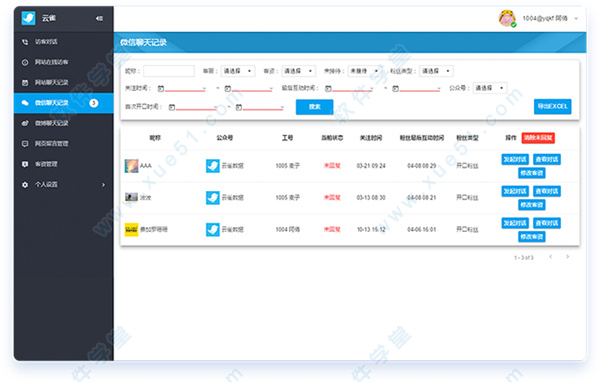Screen dimensions: 600x382
Task: Click the AAA user avatar thumbnail
Action: (131, 166)
